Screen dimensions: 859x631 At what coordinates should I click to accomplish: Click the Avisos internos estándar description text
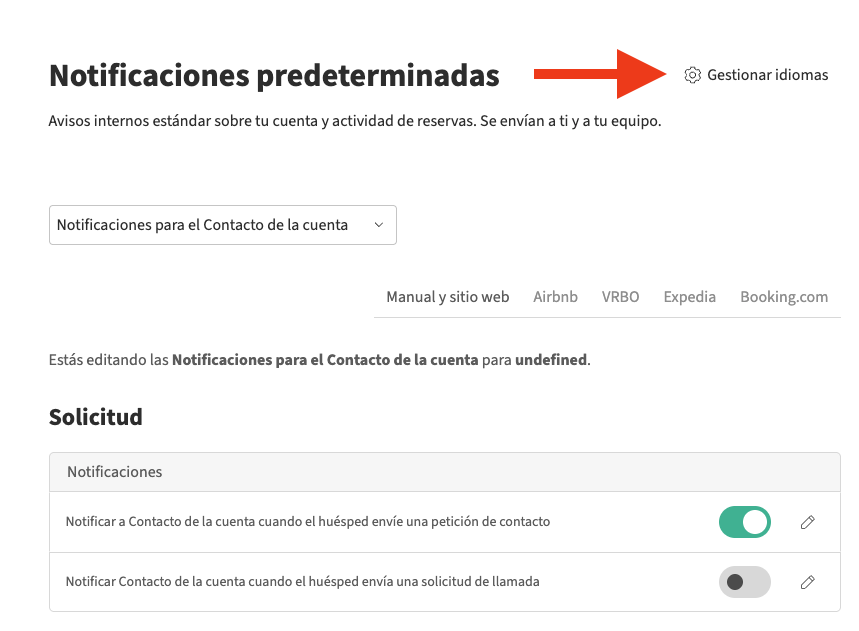355,122
